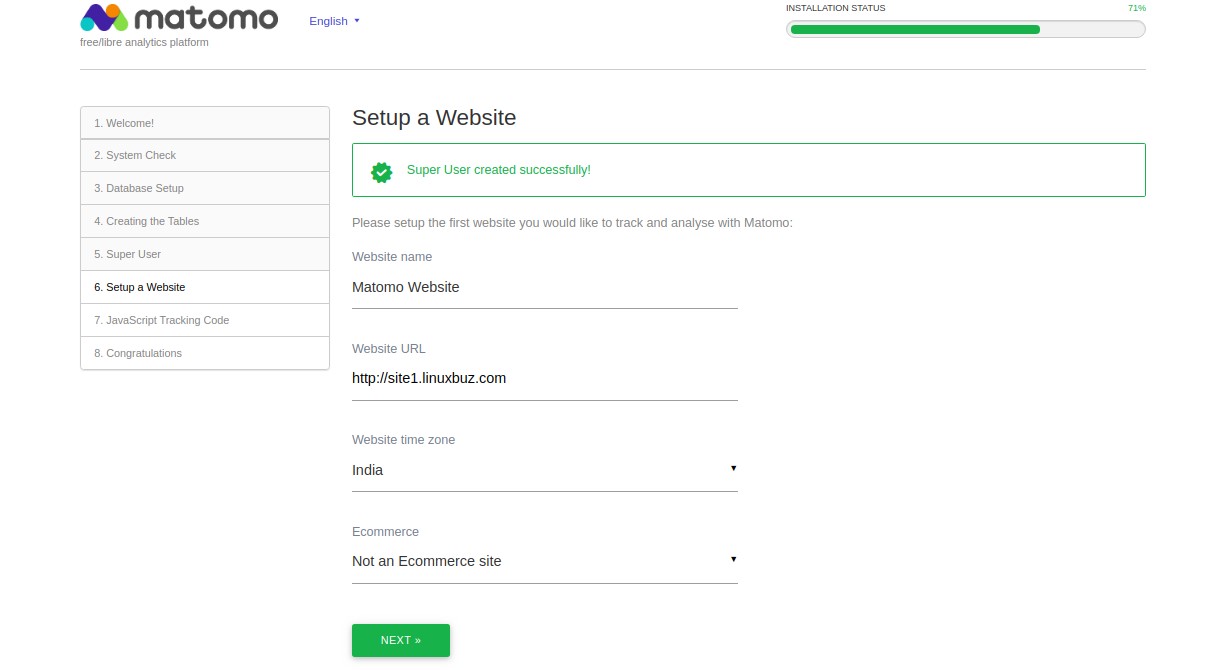This screenshot has height=670, width=1220.
Task: Click the INSTALLATION STATUS label
Action: [x=835, y=8]
